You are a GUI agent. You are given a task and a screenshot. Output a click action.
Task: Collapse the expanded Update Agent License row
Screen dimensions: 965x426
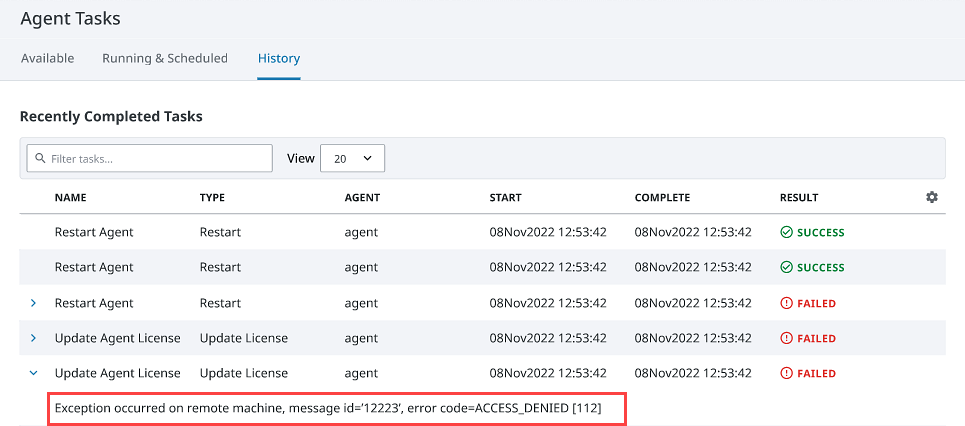(x=34, y=373)
